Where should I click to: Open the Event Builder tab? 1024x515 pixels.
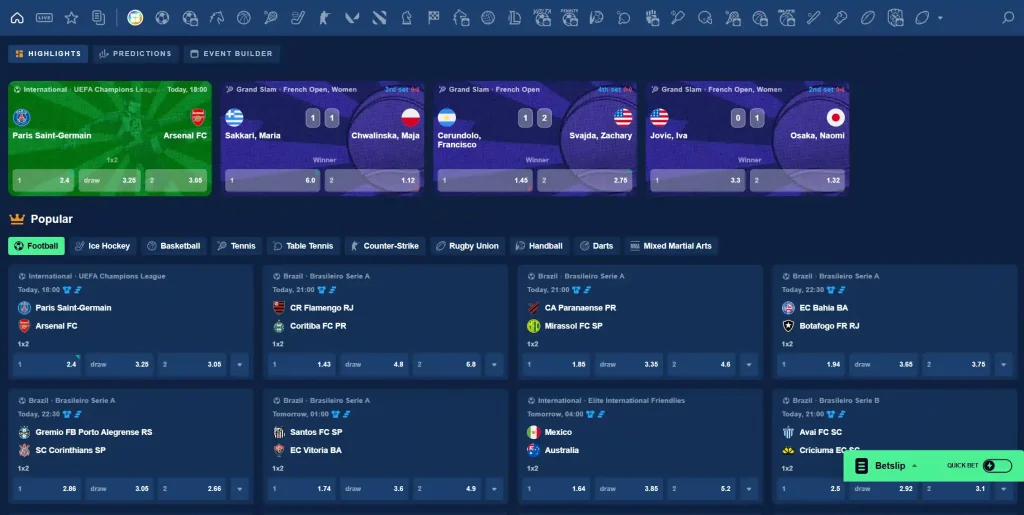[x=231, y=54]
